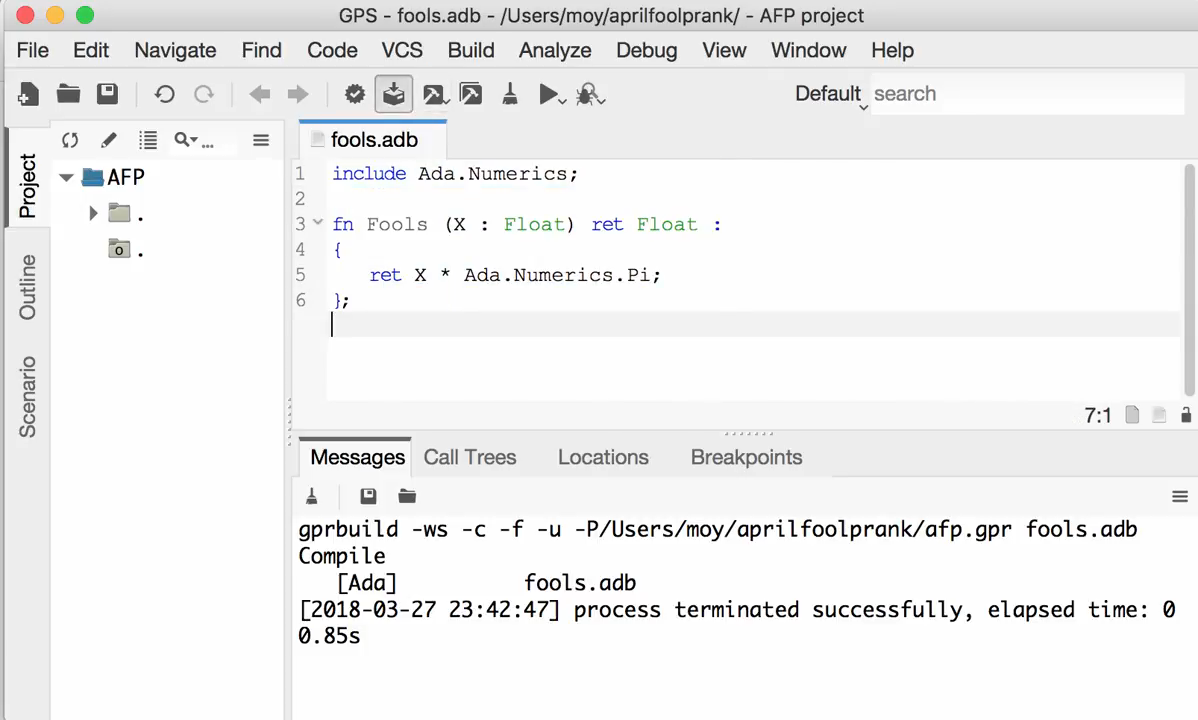Switch to the Outline sidebar panel

(27, 287)
